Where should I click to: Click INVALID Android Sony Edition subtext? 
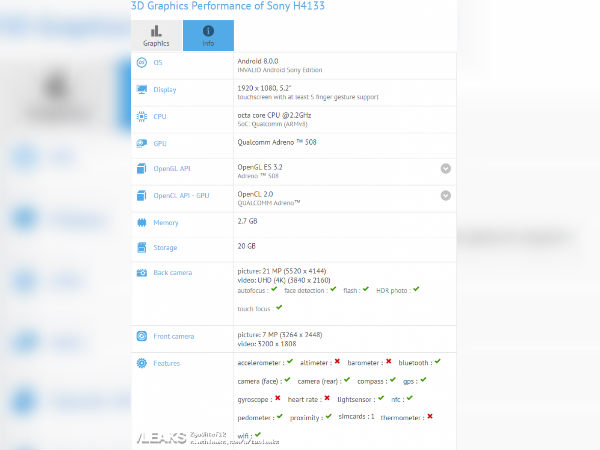[280, 70]
